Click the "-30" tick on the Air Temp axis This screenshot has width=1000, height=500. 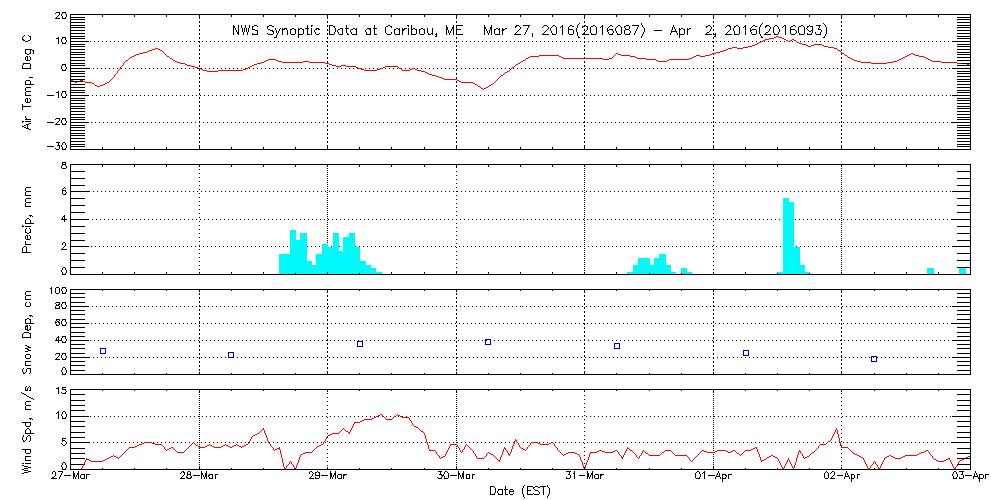58,146
